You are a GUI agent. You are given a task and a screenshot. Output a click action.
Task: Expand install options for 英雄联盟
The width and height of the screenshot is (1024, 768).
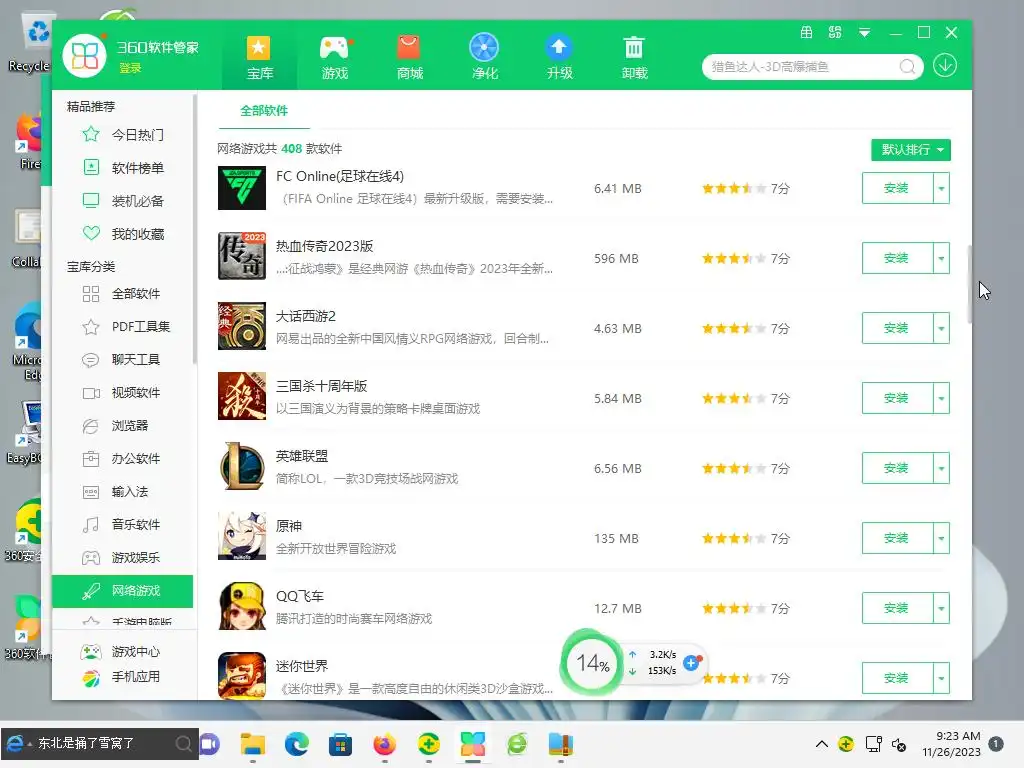click(941, 468)
